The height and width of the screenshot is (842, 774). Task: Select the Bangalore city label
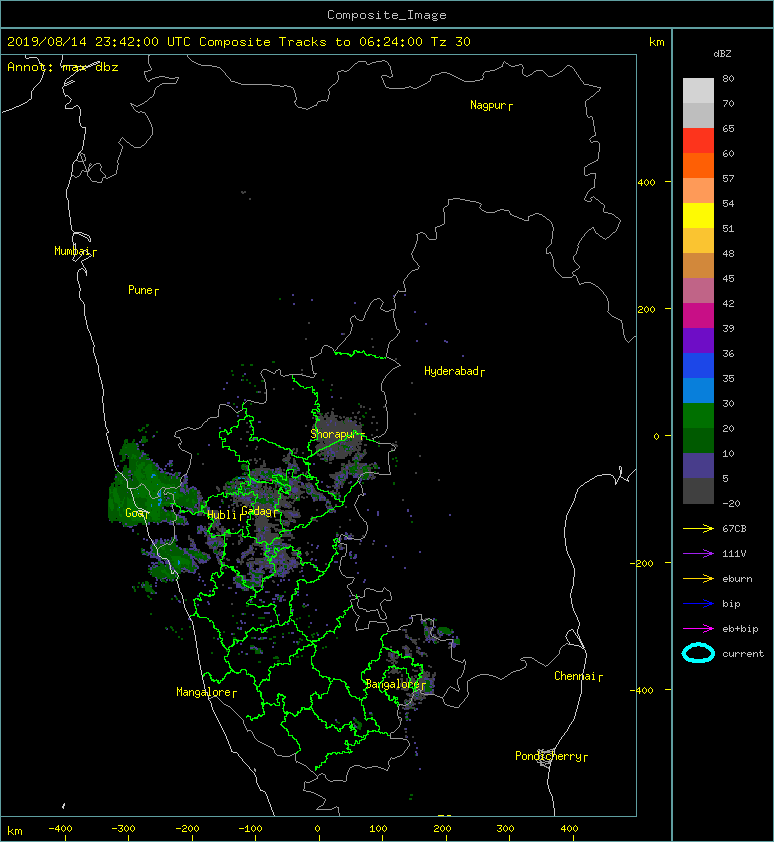[395, 685]
